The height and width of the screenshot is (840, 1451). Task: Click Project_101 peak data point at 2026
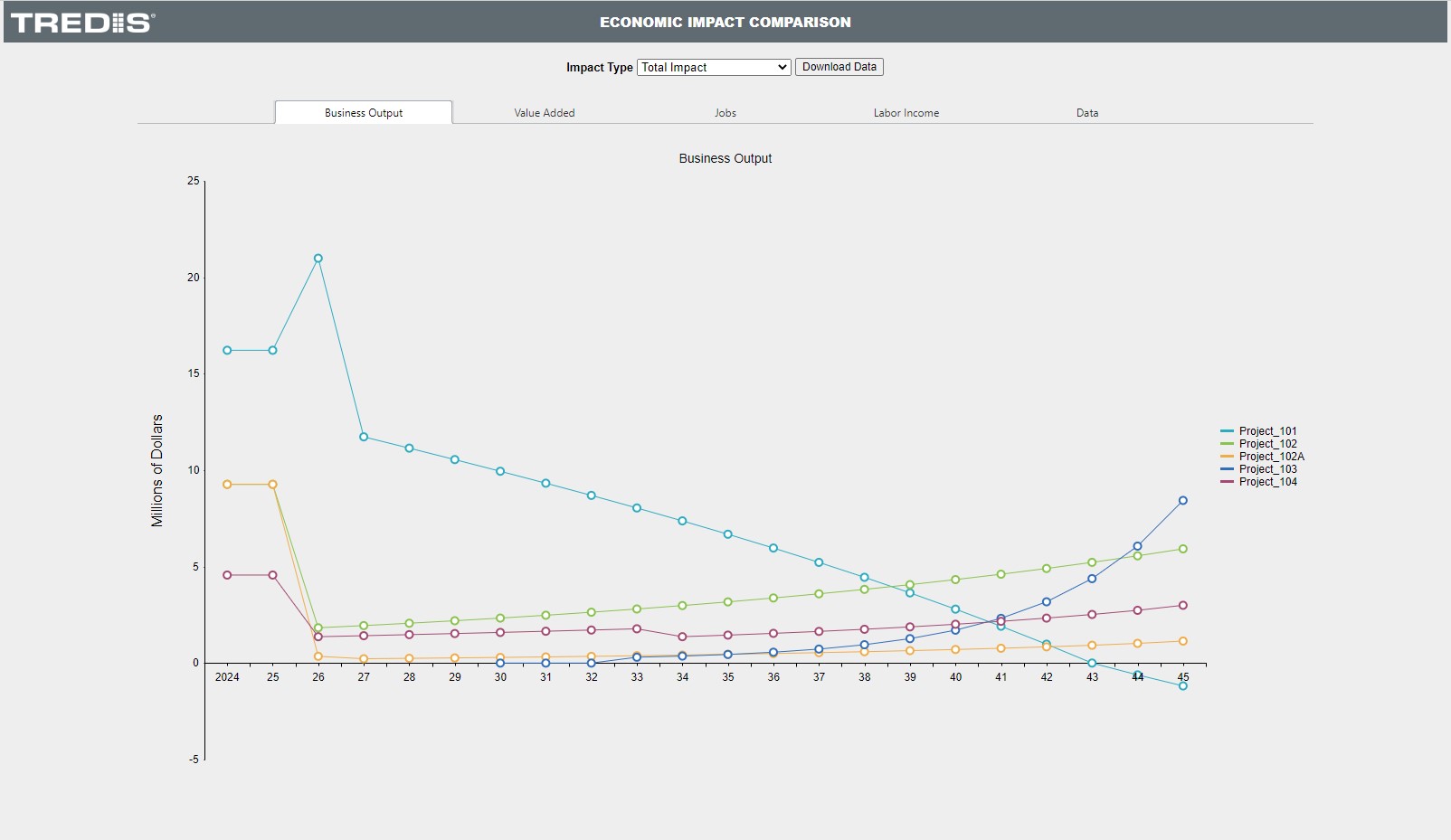(x=318, y=259)
